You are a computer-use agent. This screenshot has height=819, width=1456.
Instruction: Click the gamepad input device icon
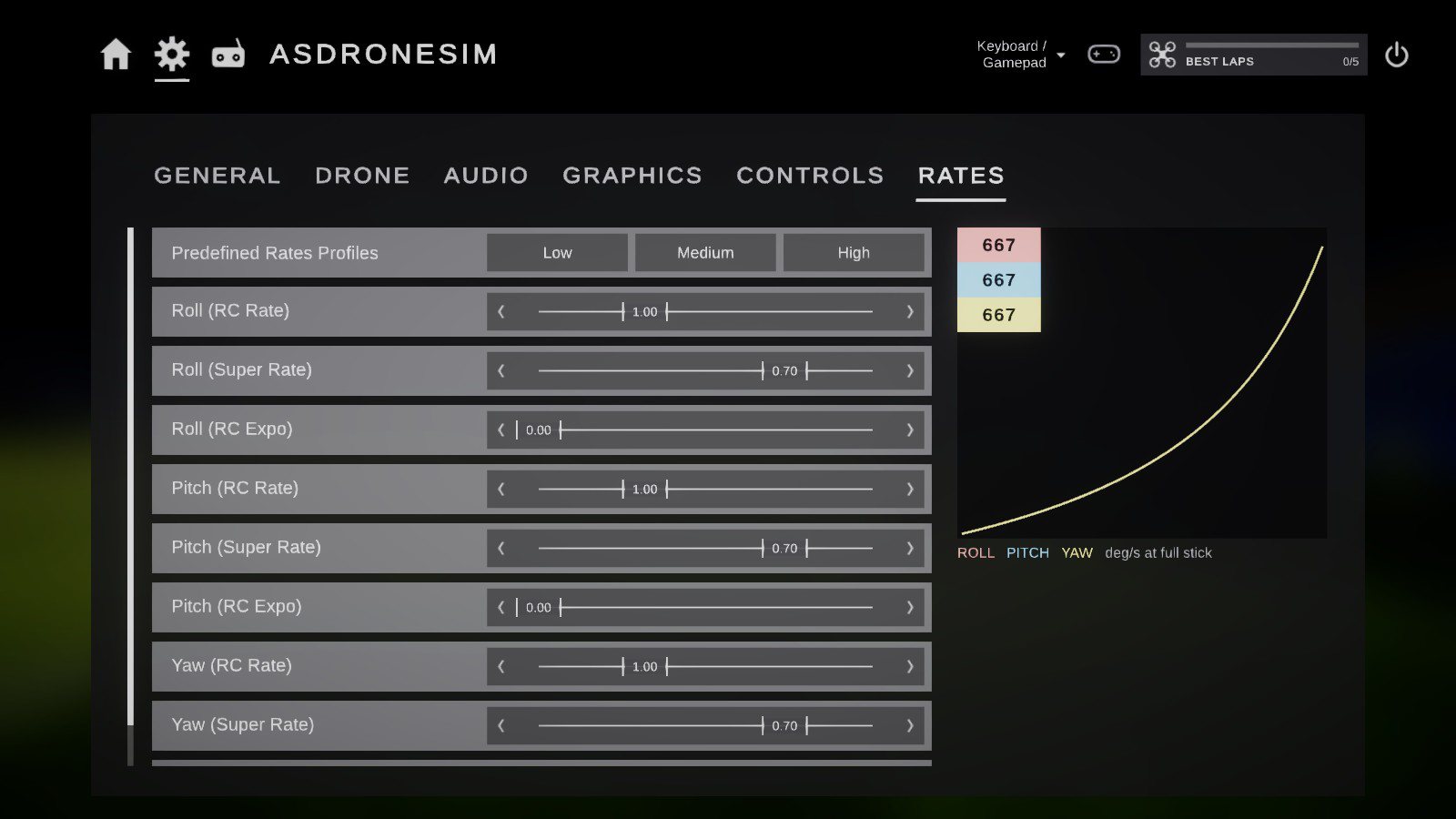[1104, 55]
